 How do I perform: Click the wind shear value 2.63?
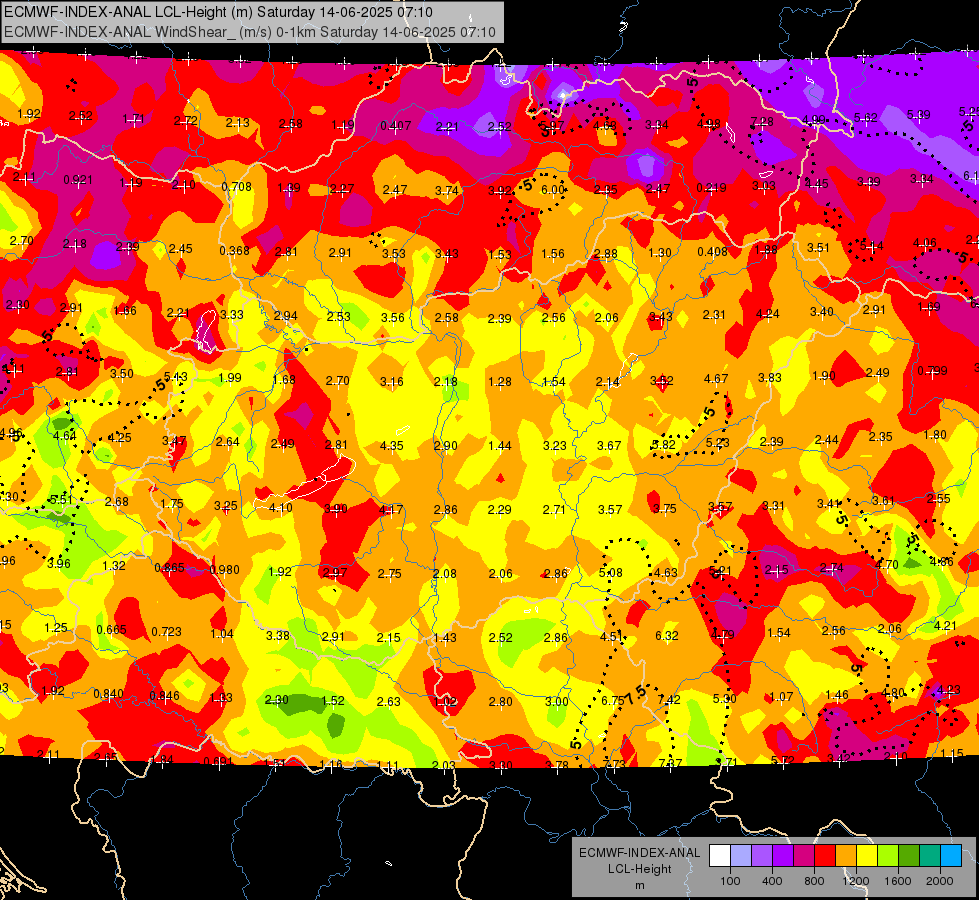[x=388, y=701]
